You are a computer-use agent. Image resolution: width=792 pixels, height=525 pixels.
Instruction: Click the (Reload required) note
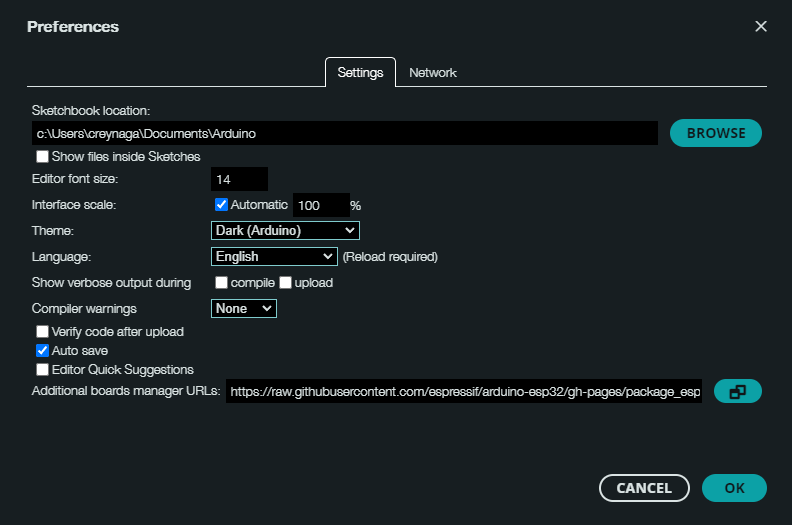(390, 257)
